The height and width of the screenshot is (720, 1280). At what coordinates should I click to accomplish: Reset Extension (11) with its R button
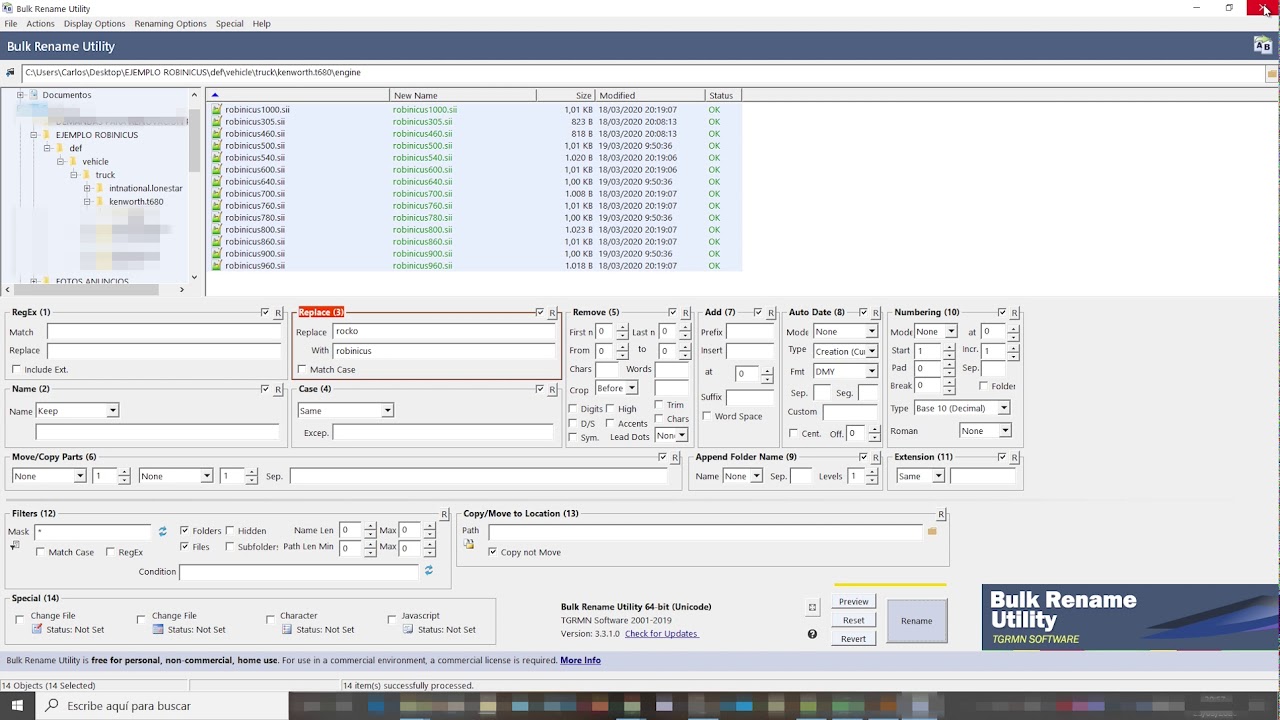coord(1015,458)
